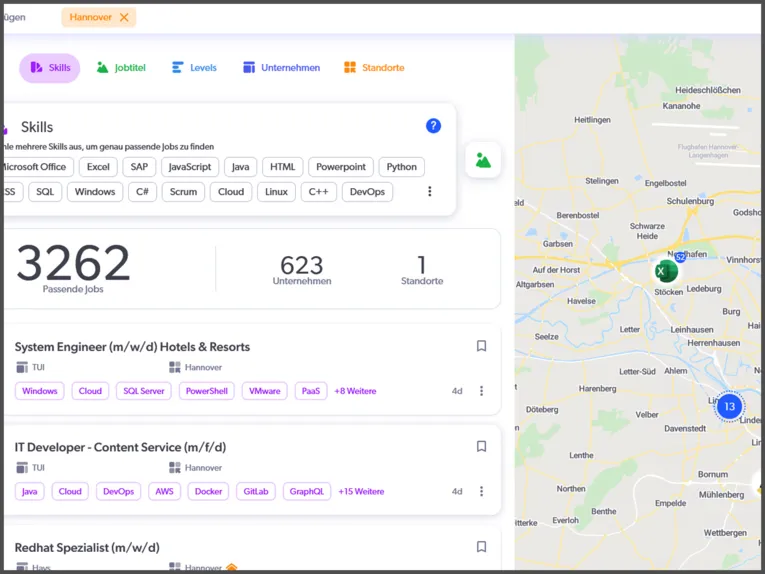Click the Garbsen label on the map
Viewport: 765px width, 574px height.
point(558,244)
